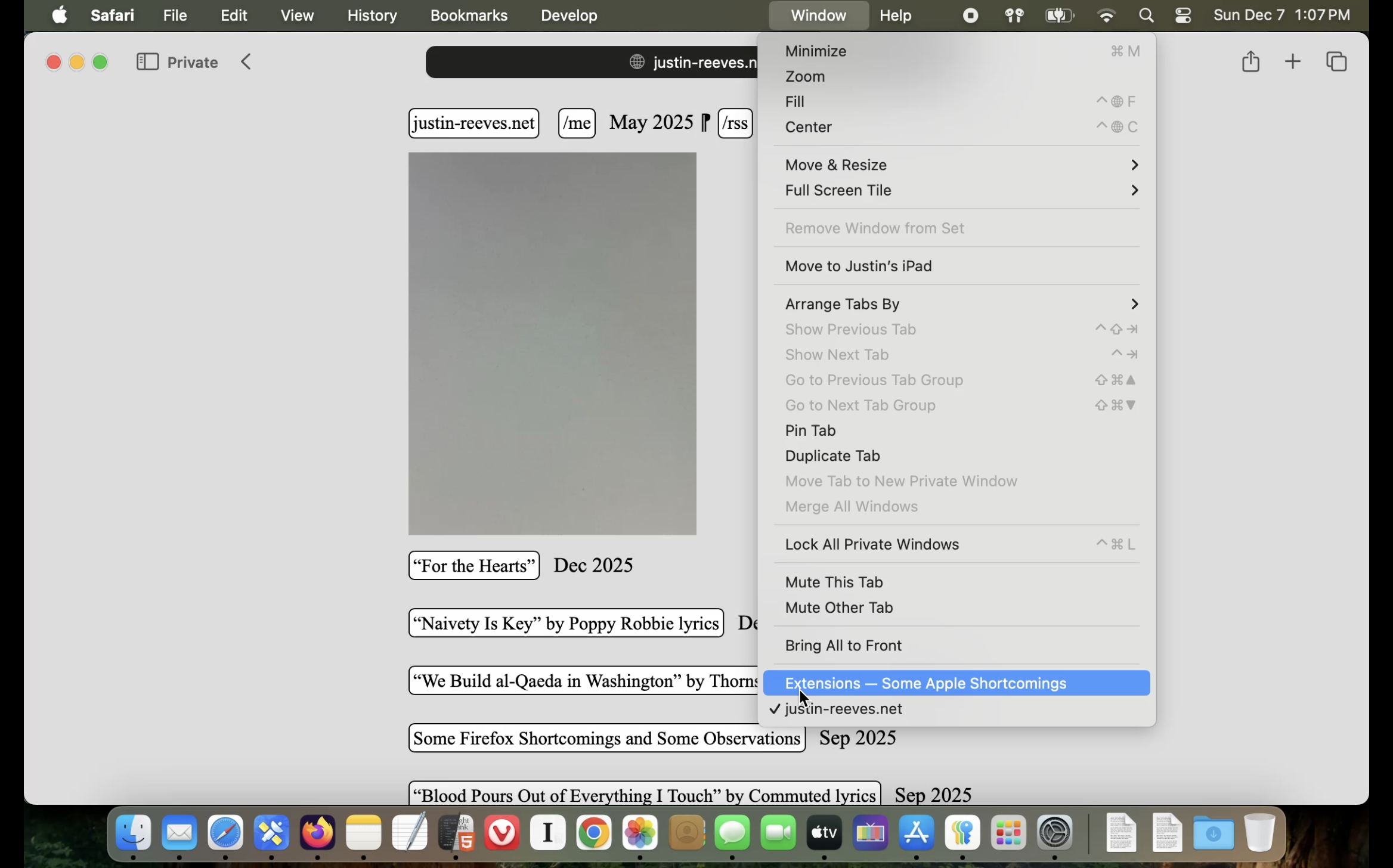
Task: Open Control Center in menu bar
Action: click(1183, 15)
